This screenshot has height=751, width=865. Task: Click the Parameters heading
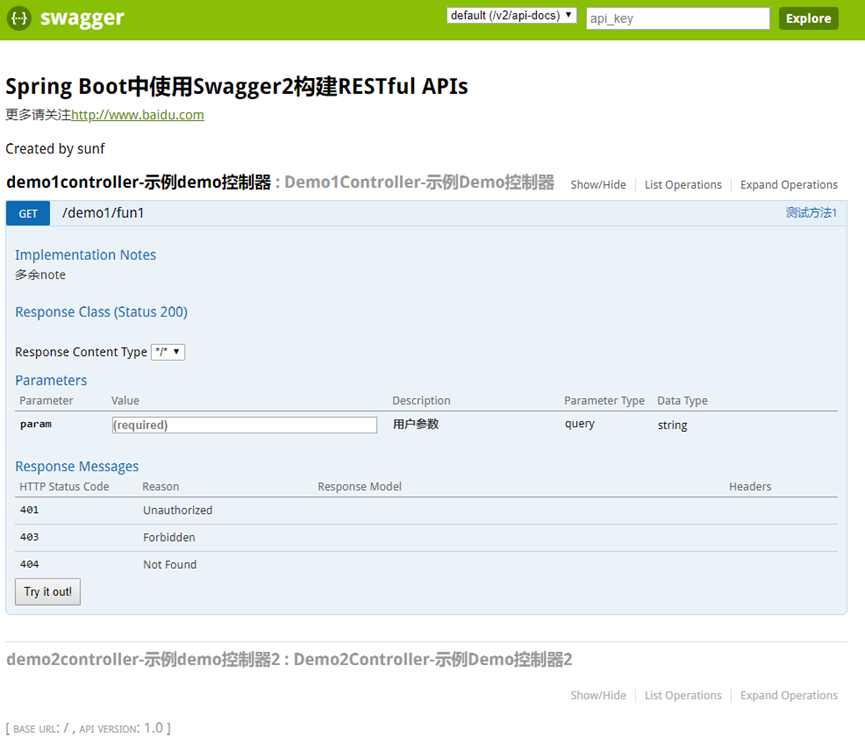click(51, 380)
